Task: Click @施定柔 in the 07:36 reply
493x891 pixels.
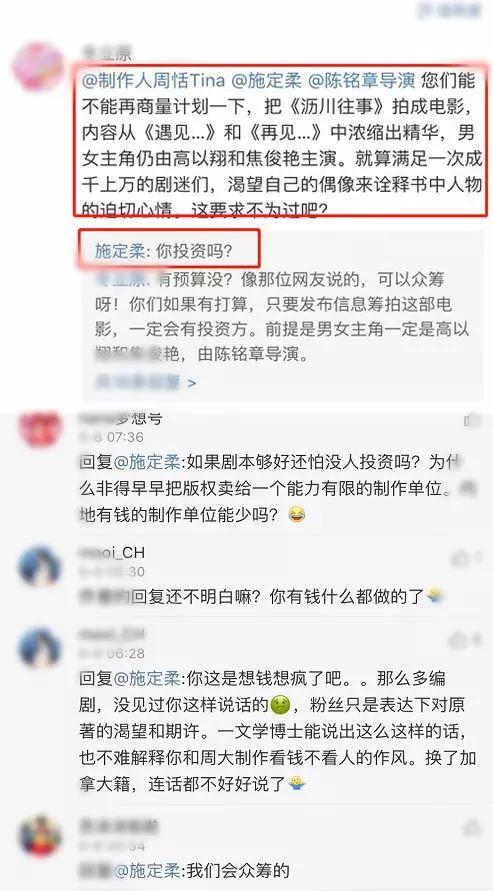Action: (x=147, y=464)
